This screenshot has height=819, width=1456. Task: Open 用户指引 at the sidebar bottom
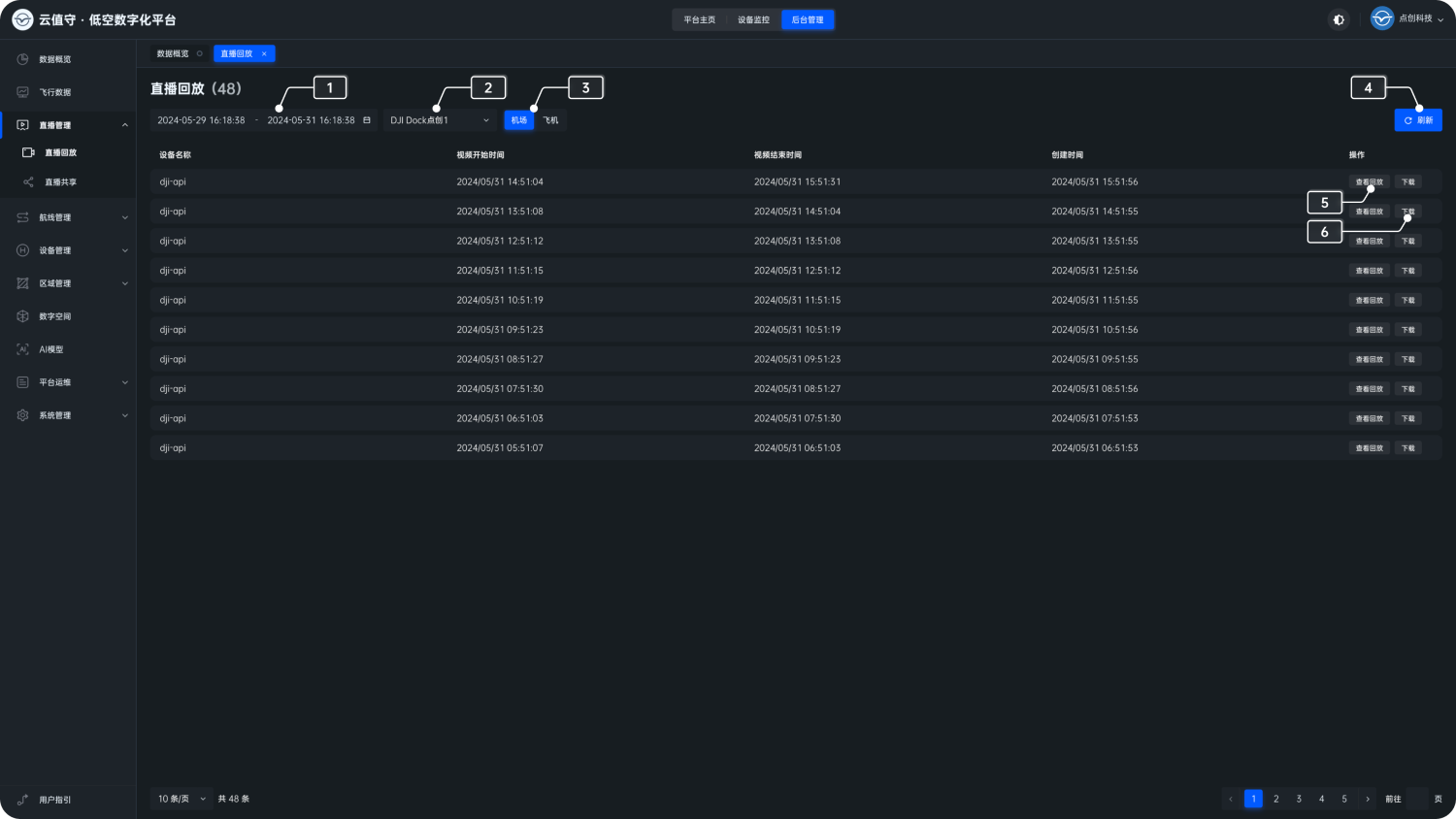[x=54, y=800]
